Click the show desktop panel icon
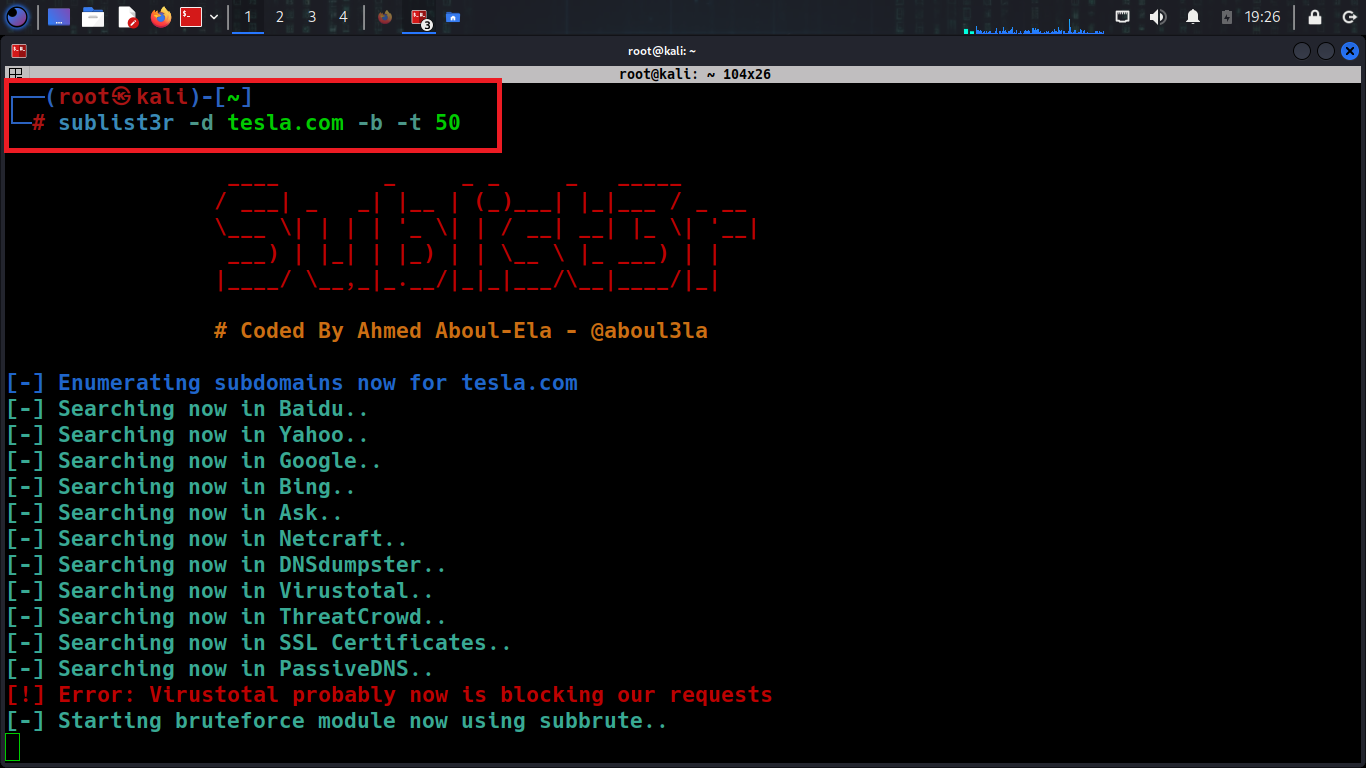The width and height of the screenshot is (1366, 768). click(59, 17)
